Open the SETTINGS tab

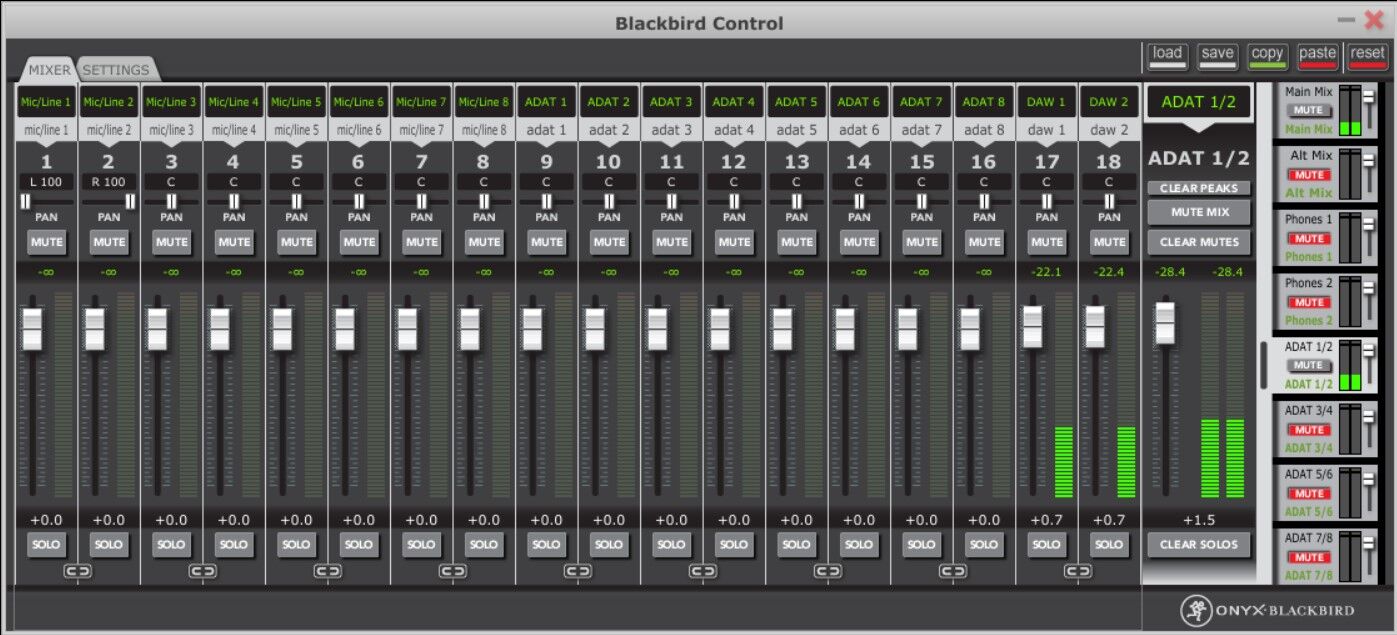[x=116, y=70]
